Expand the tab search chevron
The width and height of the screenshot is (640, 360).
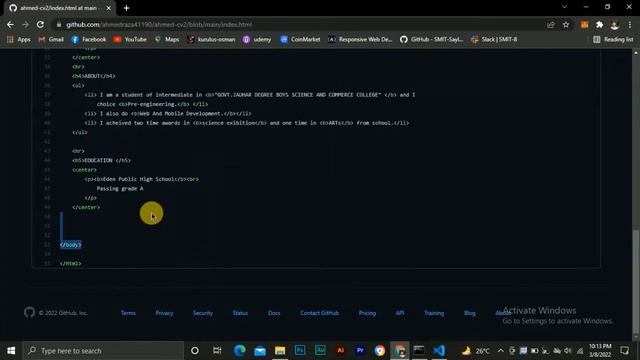pyautogui.click(x=564, y=7)
